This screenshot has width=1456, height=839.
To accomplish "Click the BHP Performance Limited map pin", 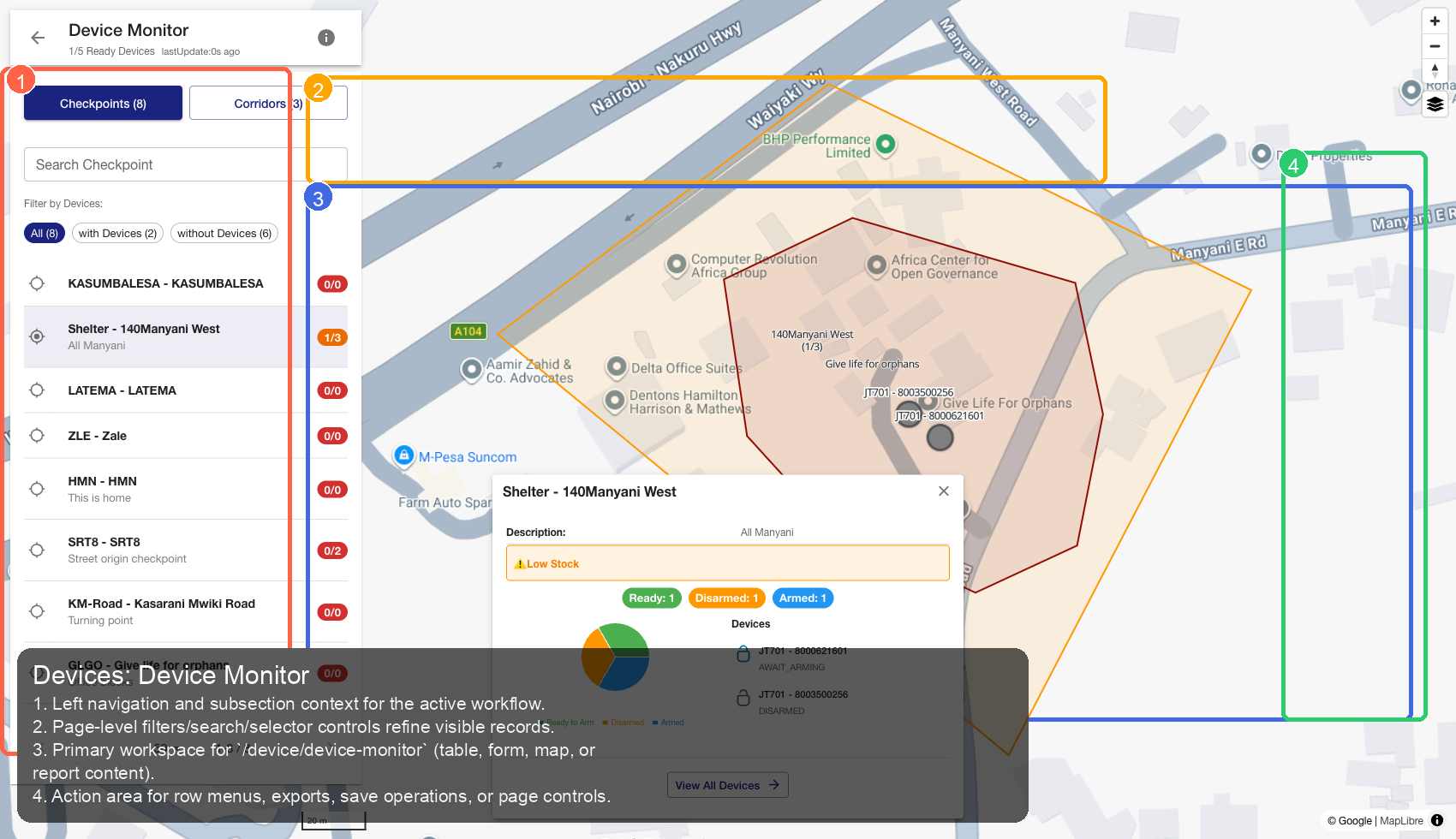I will pos(886,144).
